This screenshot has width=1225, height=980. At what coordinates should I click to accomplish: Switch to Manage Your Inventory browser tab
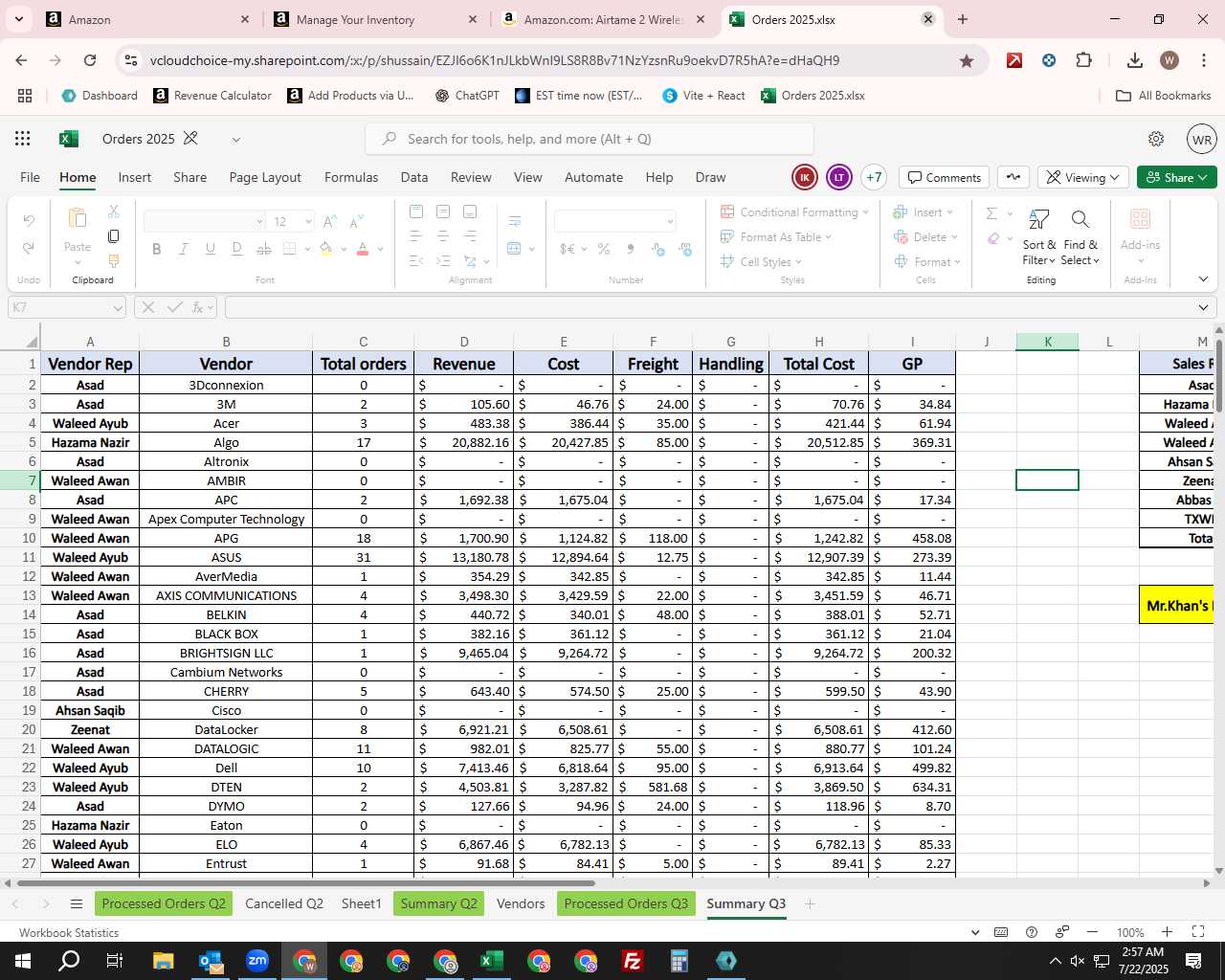pyautogui.click(x=373, y=19)
